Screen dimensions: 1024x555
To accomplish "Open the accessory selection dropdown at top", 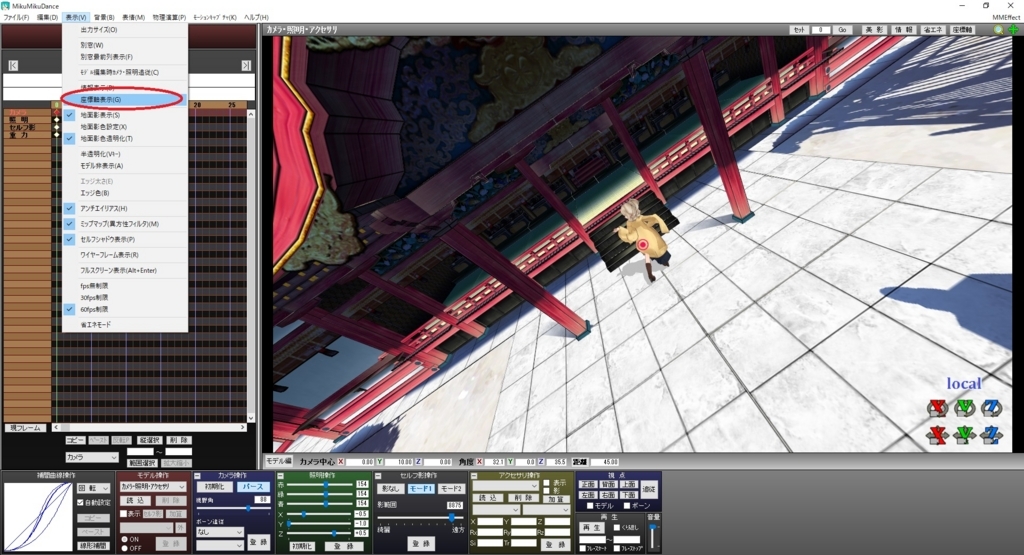I will click(x=505, y=486).
